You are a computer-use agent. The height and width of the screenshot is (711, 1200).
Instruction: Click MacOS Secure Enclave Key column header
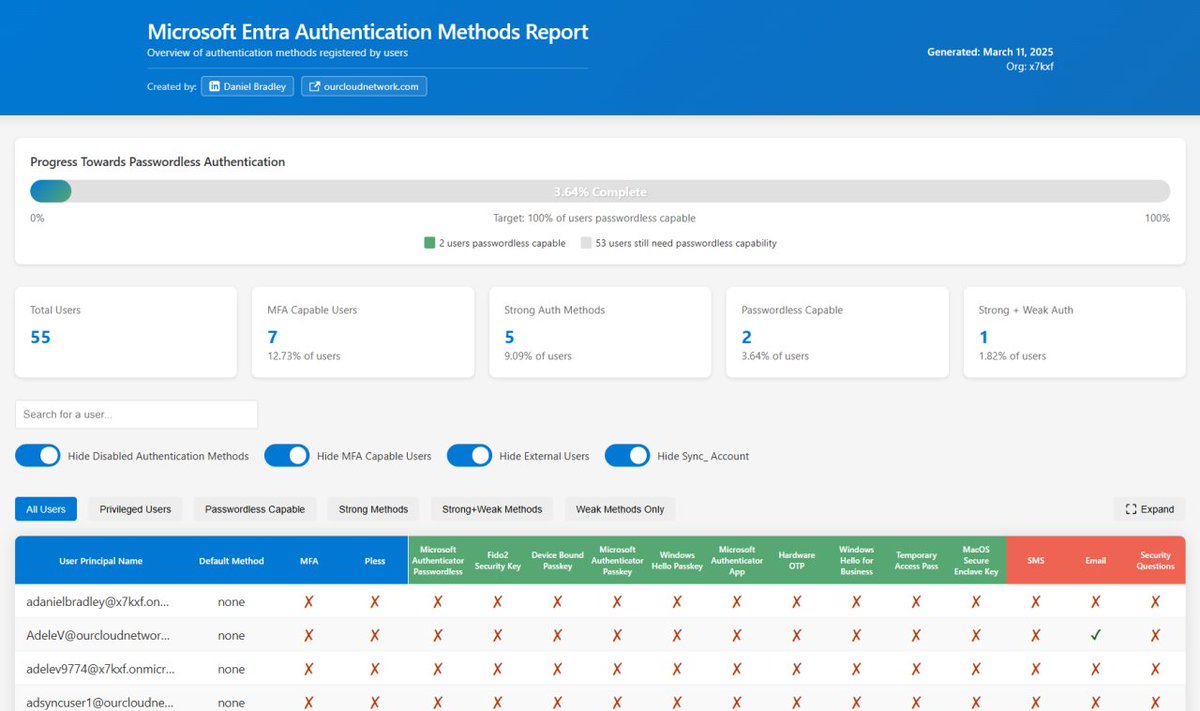[976, 561]
